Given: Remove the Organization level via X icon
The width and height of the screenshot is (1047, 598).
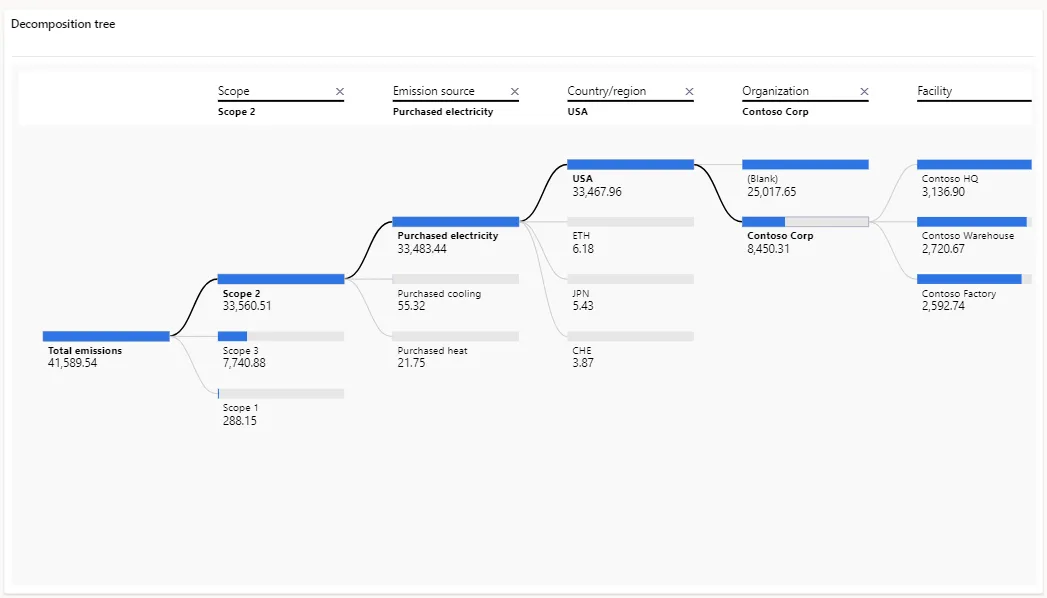Looking at the screenshot, I should click(x=864, y=91).
